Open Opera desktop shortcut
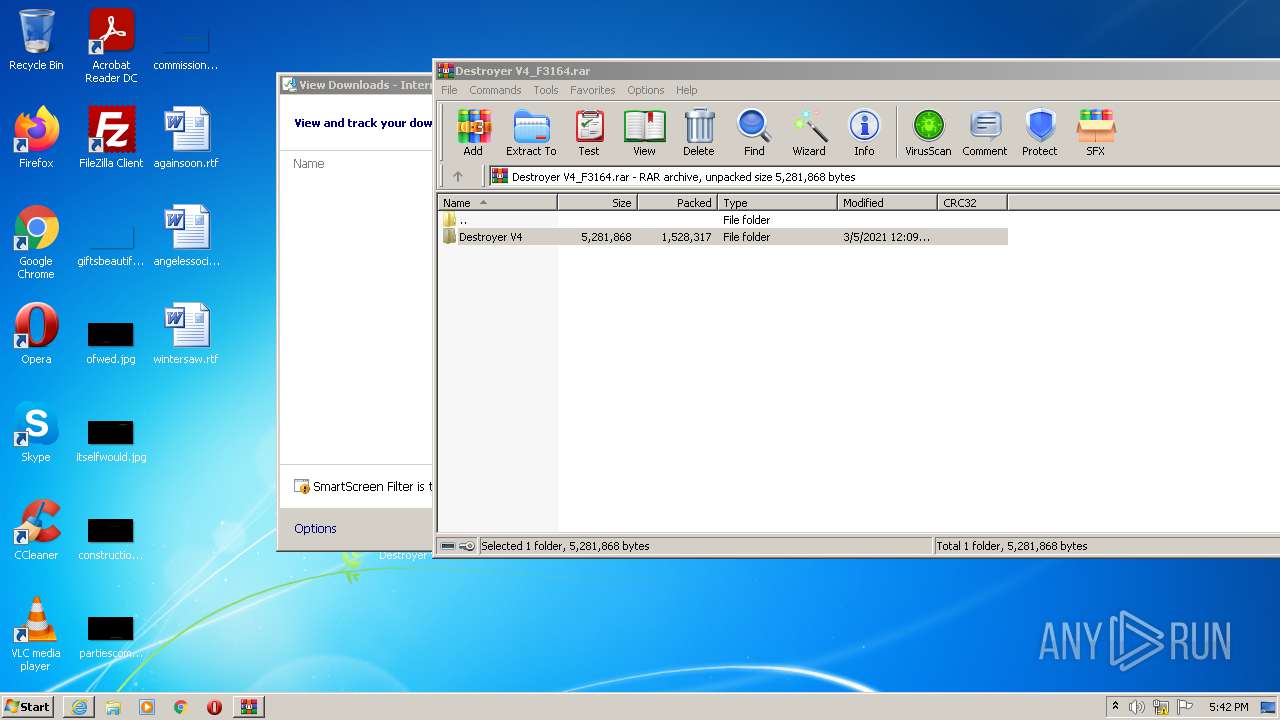1280x720 pixels. point(36,334)
